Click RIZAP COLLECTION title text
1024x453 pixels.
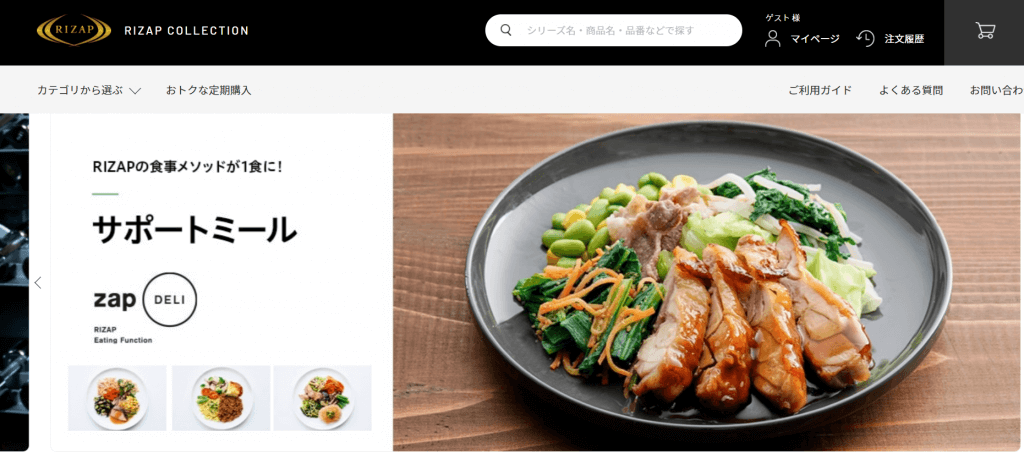coord(186,31)
